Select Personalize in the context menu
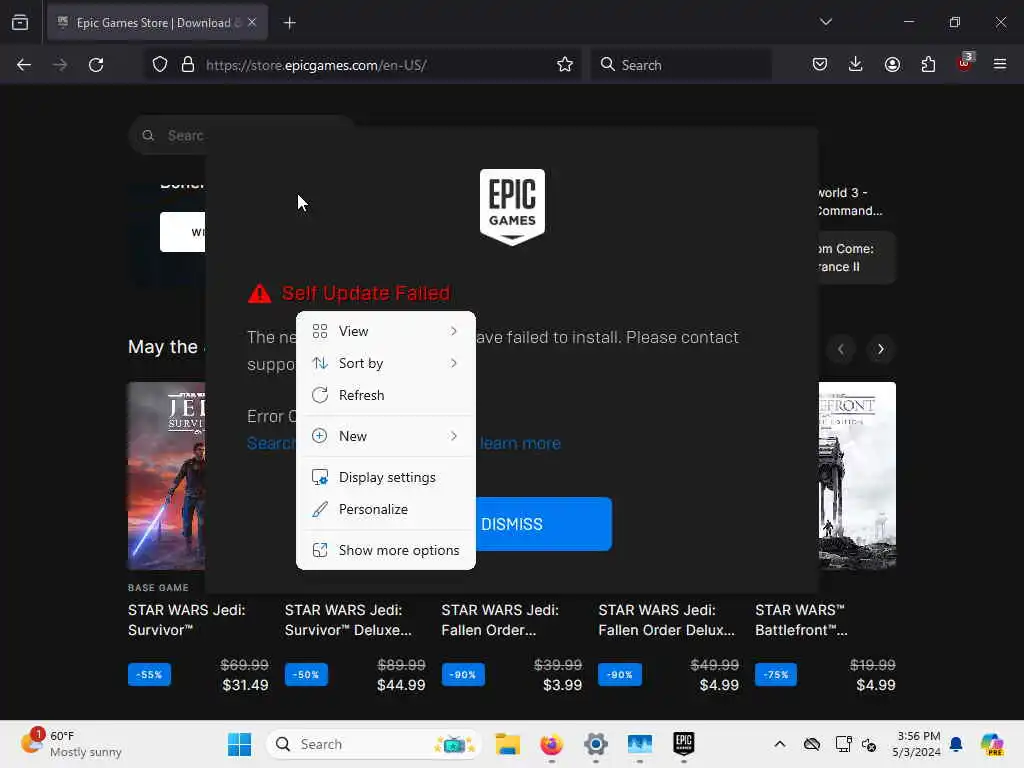This screenshot has height=768, width=1024. click(386, 509)
